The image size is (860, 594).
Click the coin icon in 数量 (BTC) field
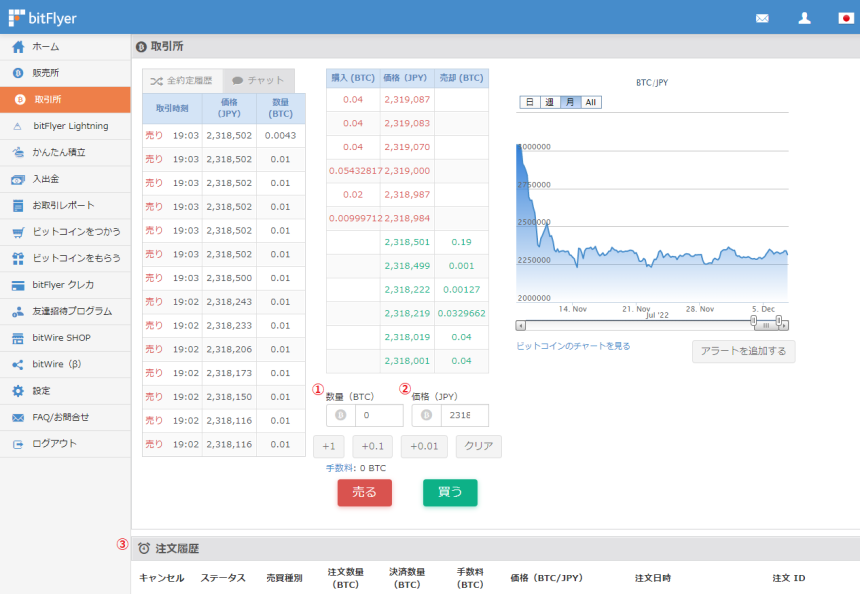coord(341,415)
